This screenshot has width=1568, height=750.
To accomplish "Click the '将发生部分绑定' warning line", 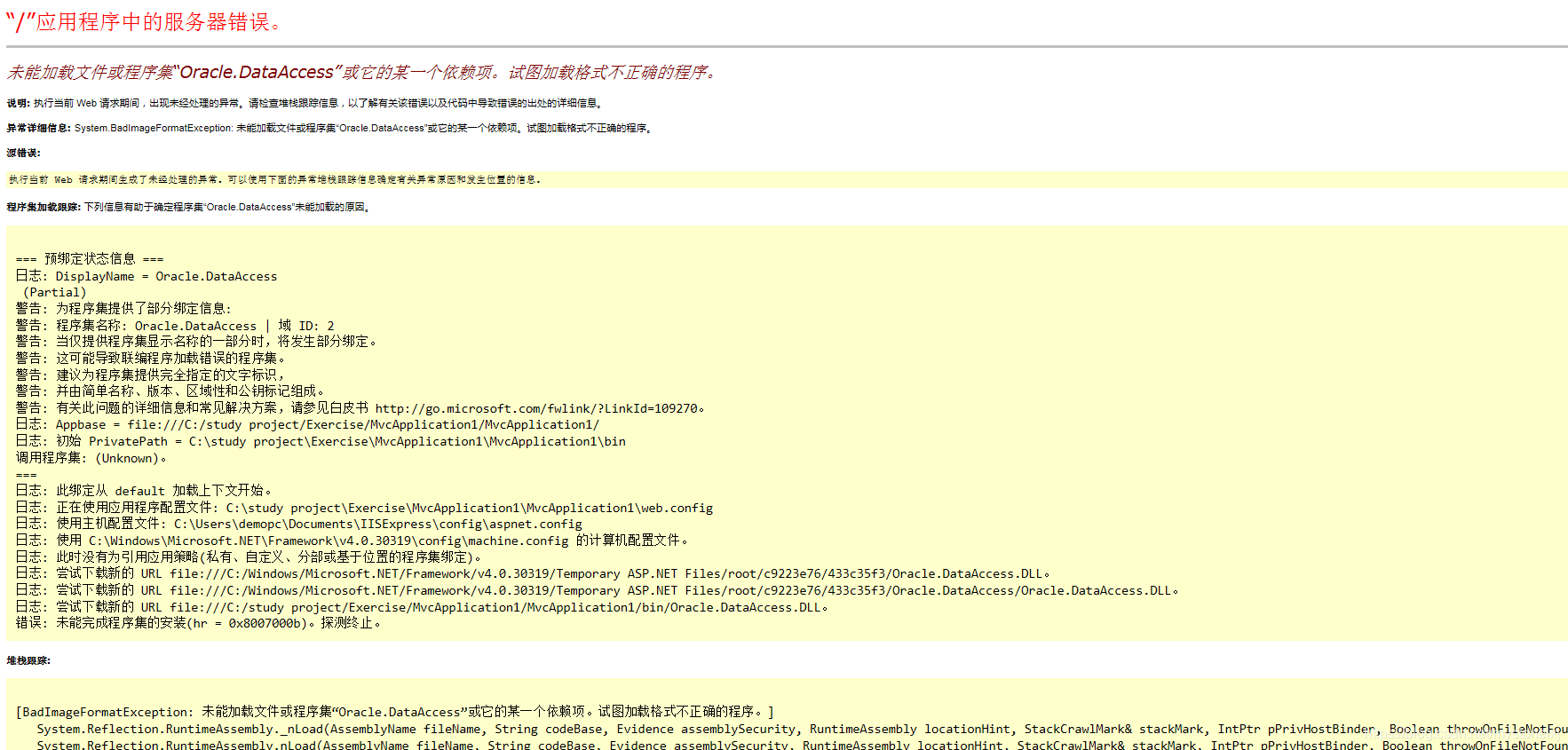I will 196,342.
